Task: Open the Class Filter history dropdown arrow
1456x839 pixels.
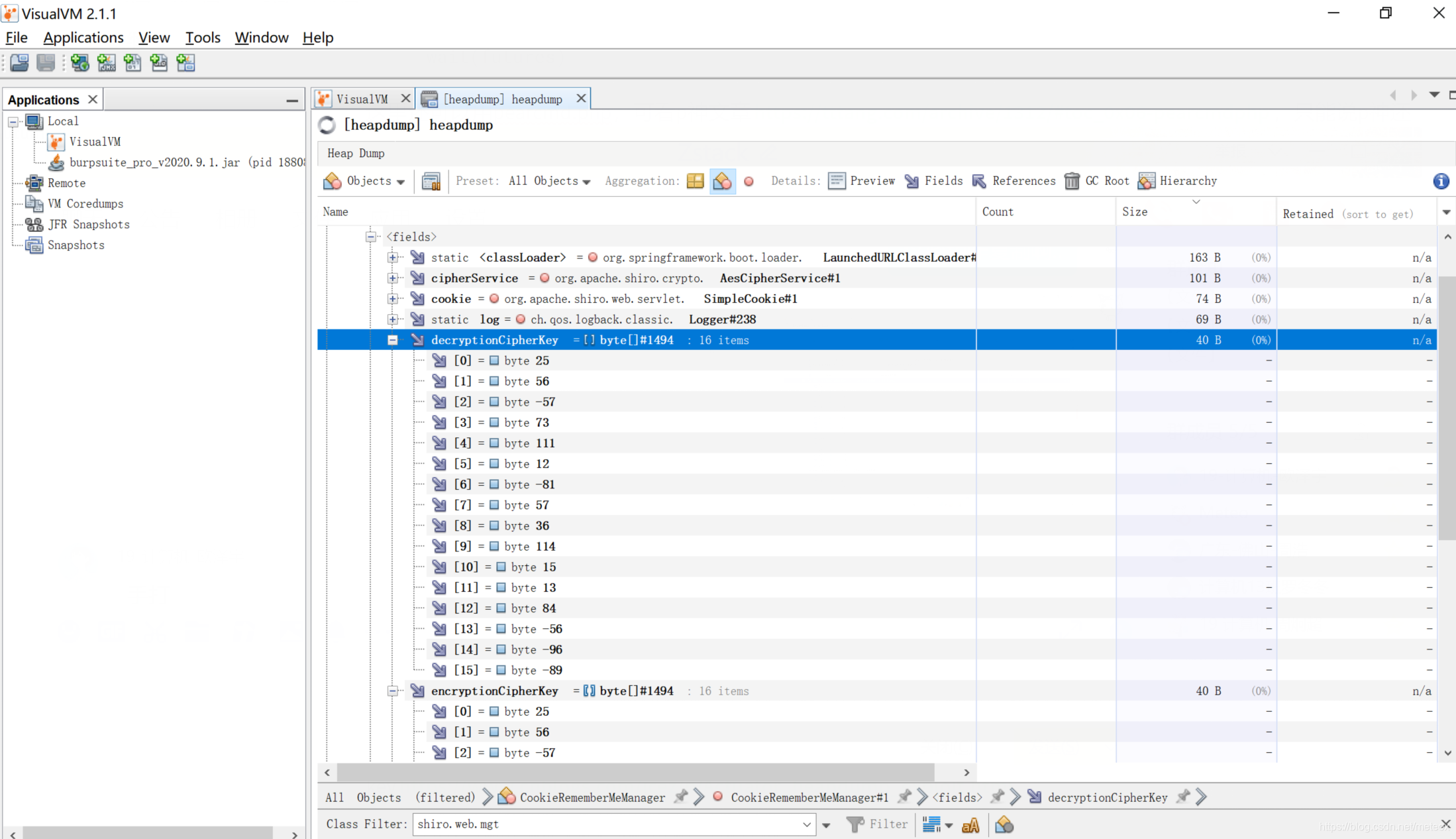Action: pyautogui.click(x=807, y=824)
